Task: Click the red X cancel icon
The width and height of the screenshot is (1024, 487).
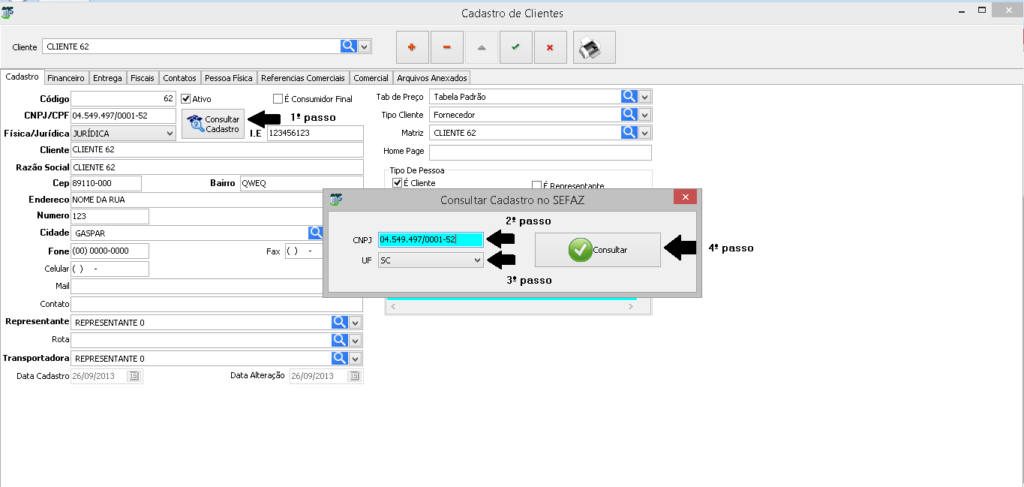Action: (550, 47)
